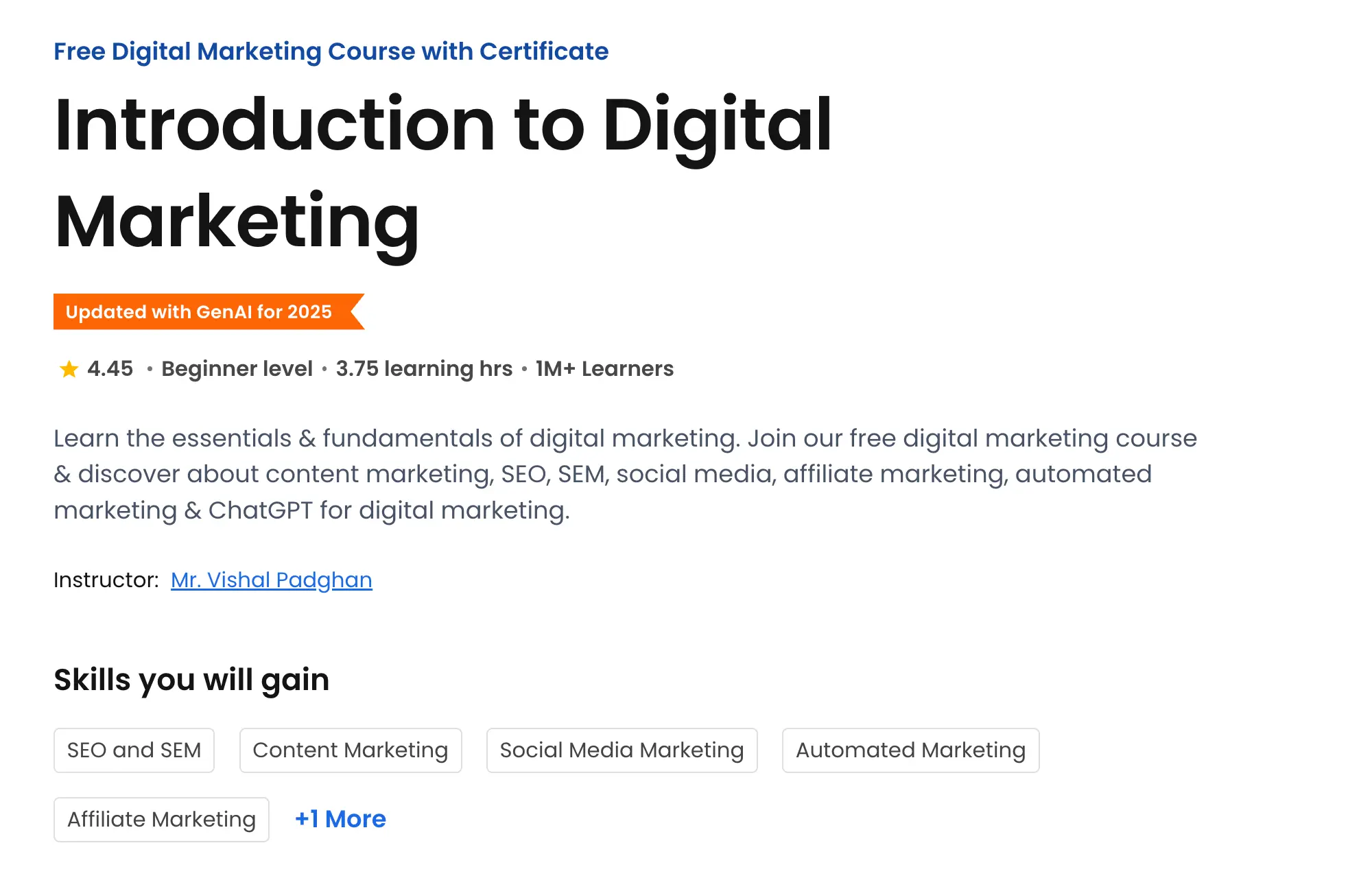Click the Skills you will gain heading
1372x889 pixels.
coord(191,680)
